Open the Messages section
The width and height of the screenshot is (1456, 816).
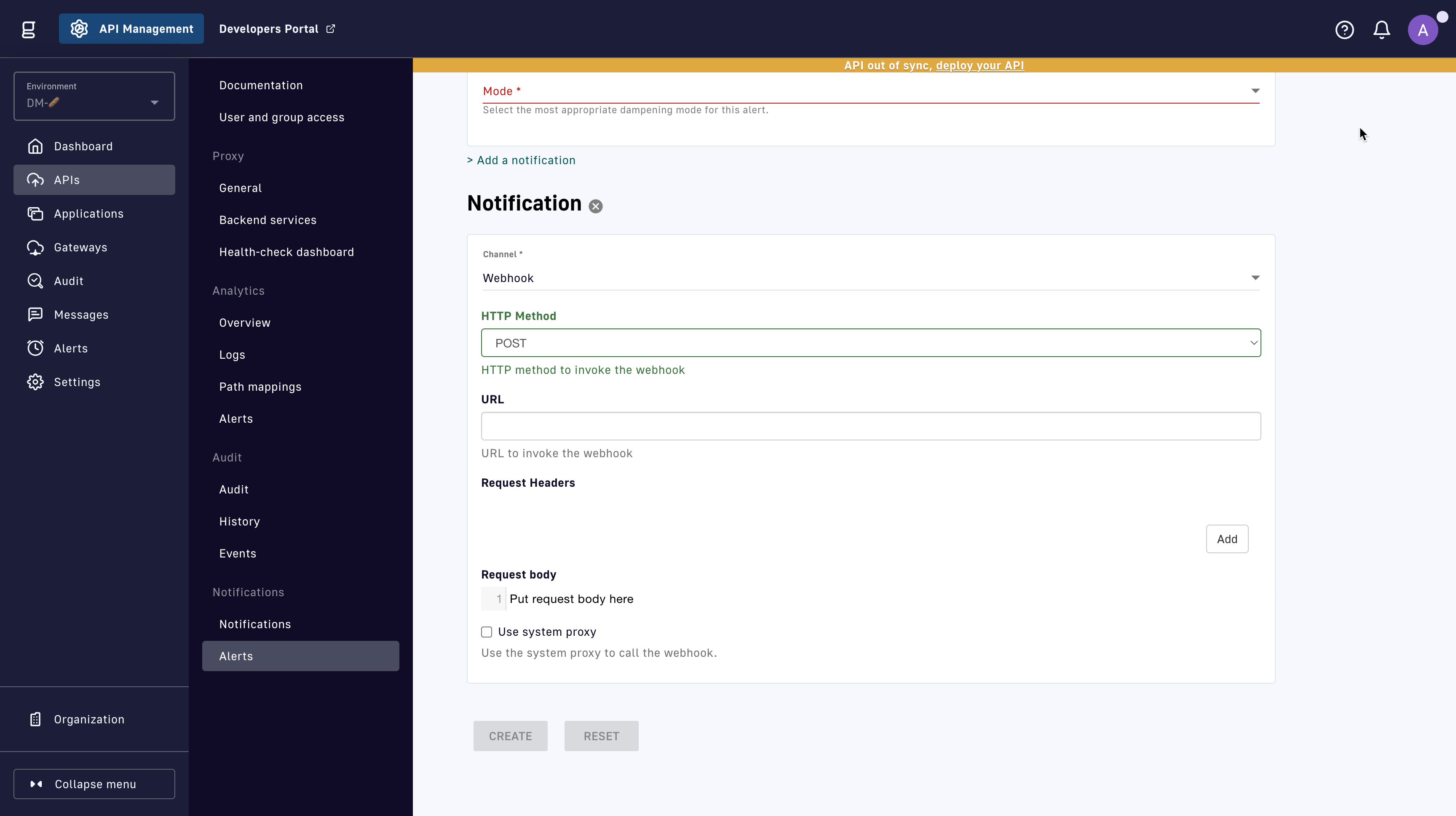[x=81, y=315]
